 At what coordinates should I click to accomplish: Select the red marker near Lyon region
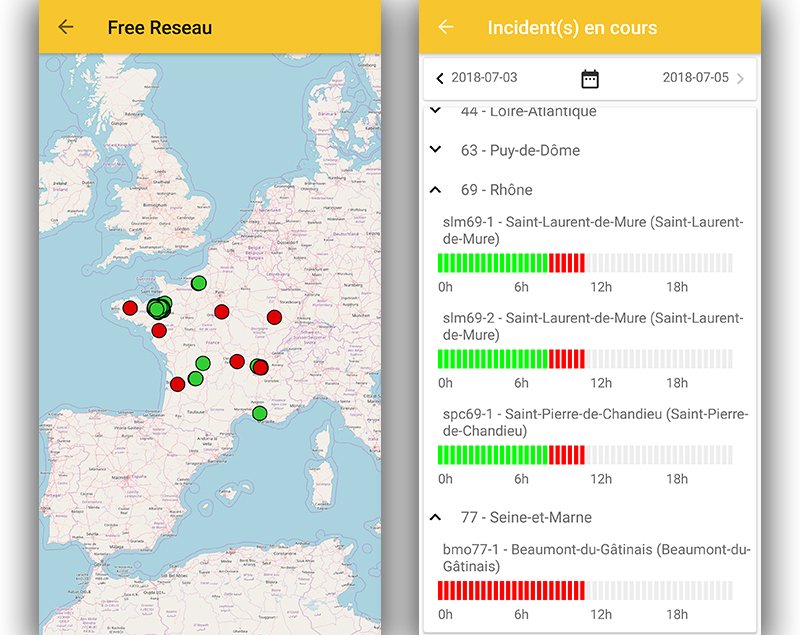pos(258,366)
